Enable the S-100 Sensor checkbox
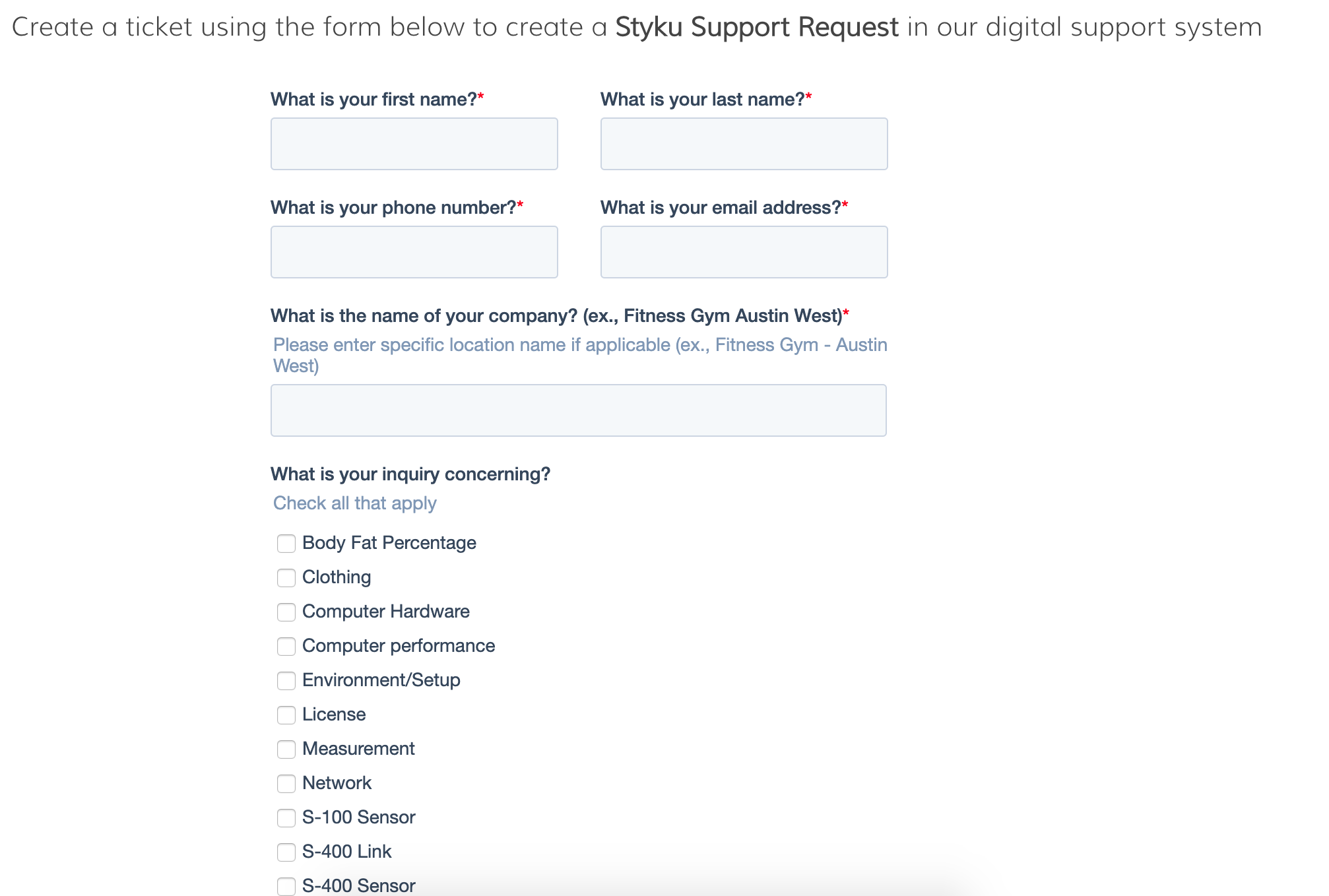This screenshot has height=896, width=1329. 286,818
